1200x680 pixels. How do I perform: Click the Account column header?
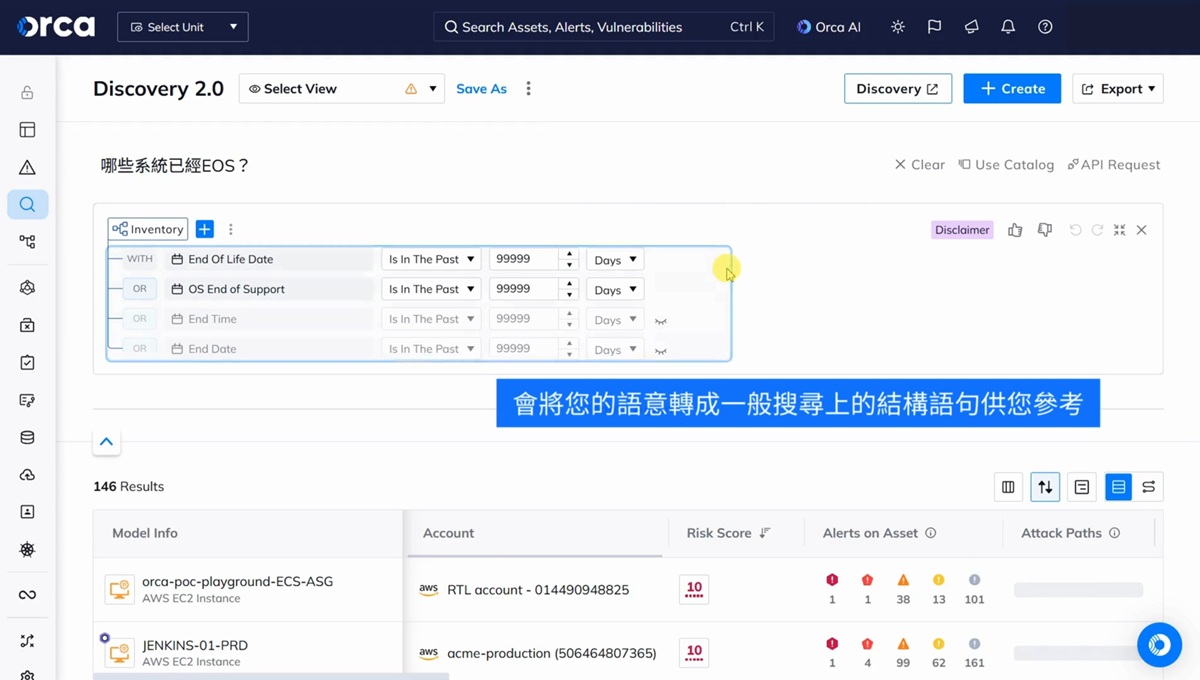[448, 533]
